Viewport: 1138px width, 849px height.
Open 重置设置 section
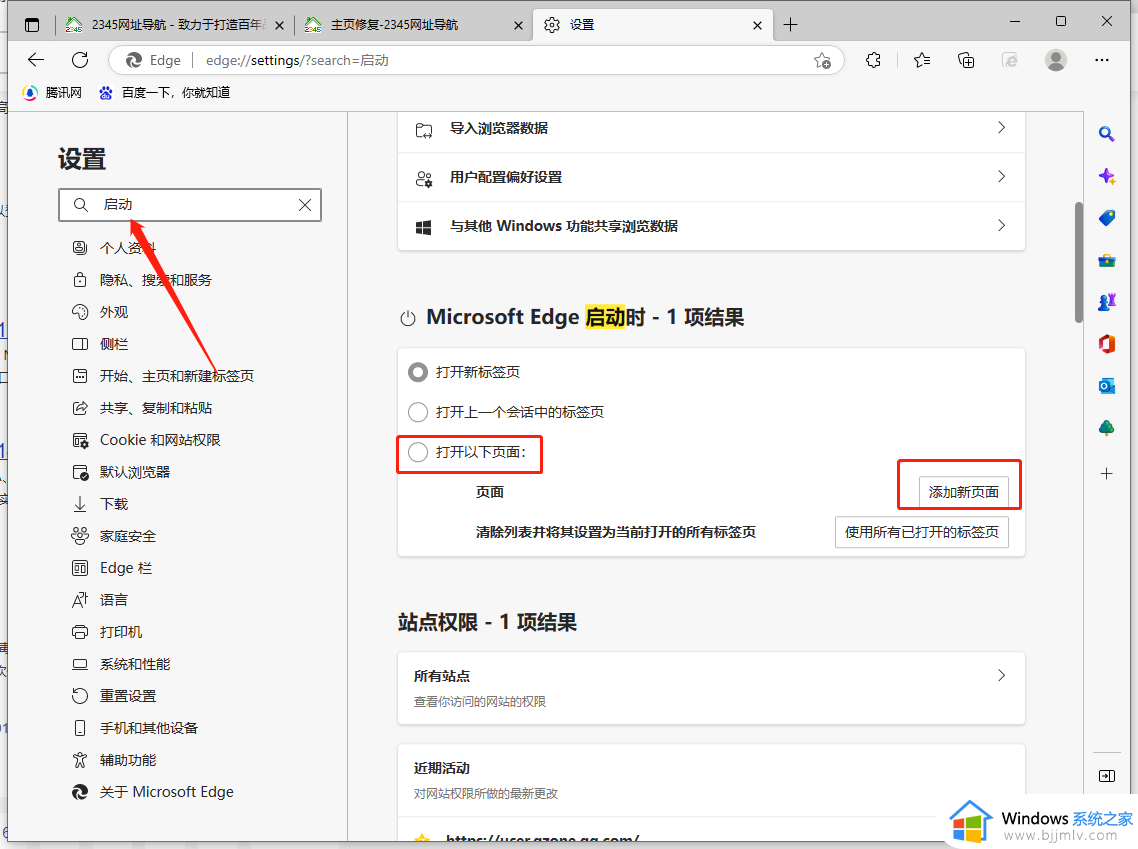tap(114, 696)
